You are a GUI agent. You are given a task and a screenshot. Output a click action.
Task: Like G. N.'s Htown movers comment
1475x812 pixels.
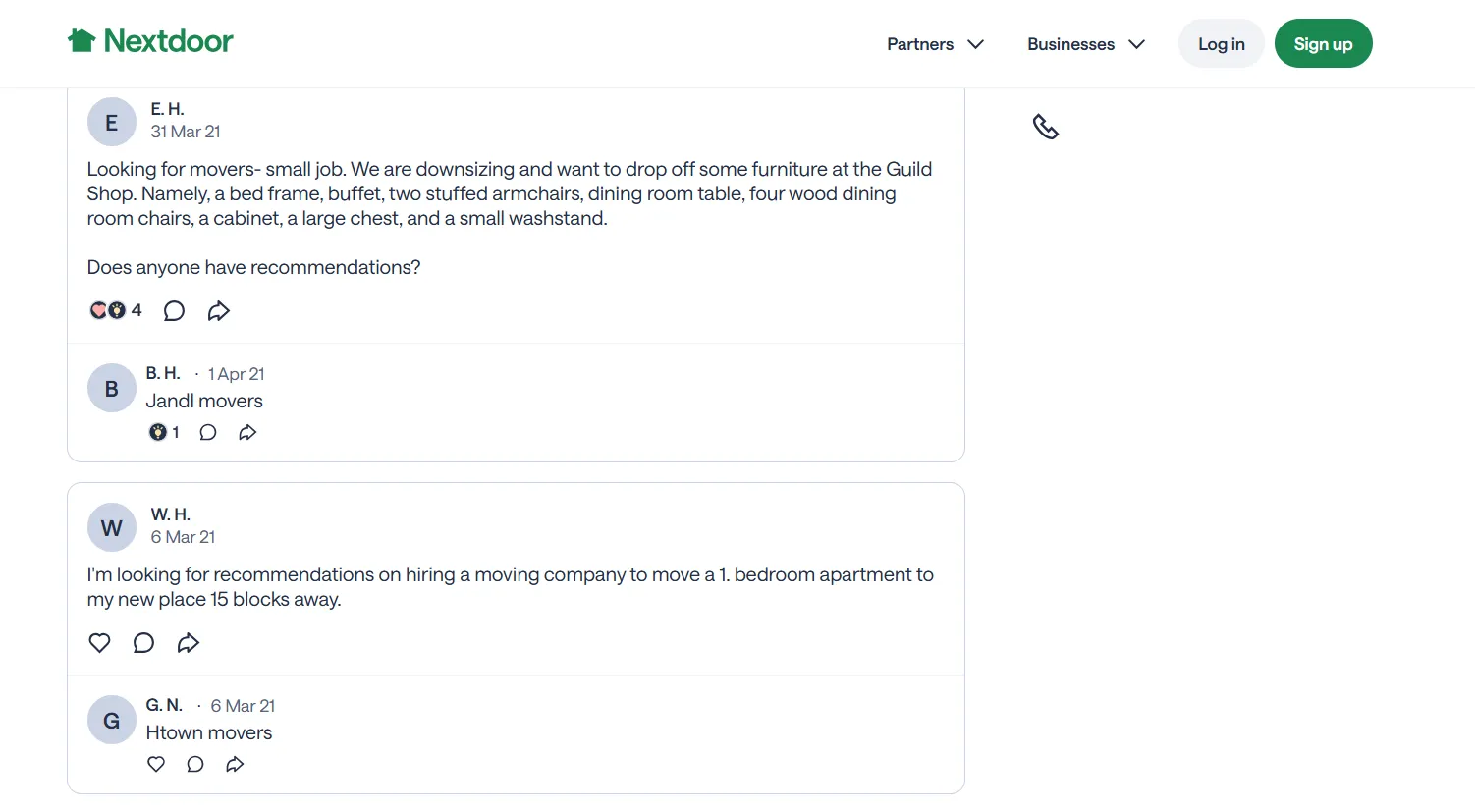tap(156, 765)
